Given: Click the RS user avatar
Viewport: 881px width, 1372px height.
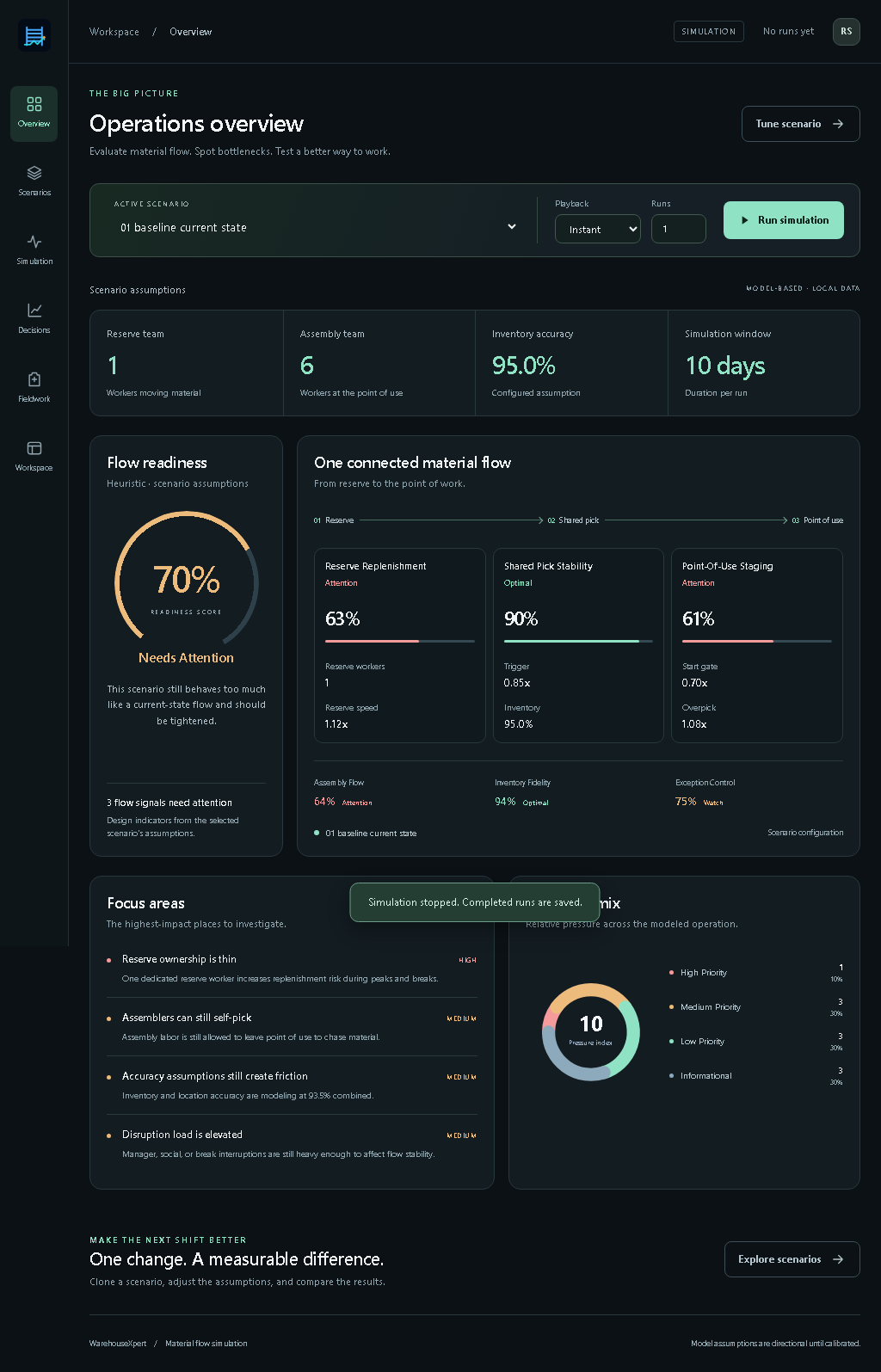Looking at the screenshot, I should coord(847,32).
